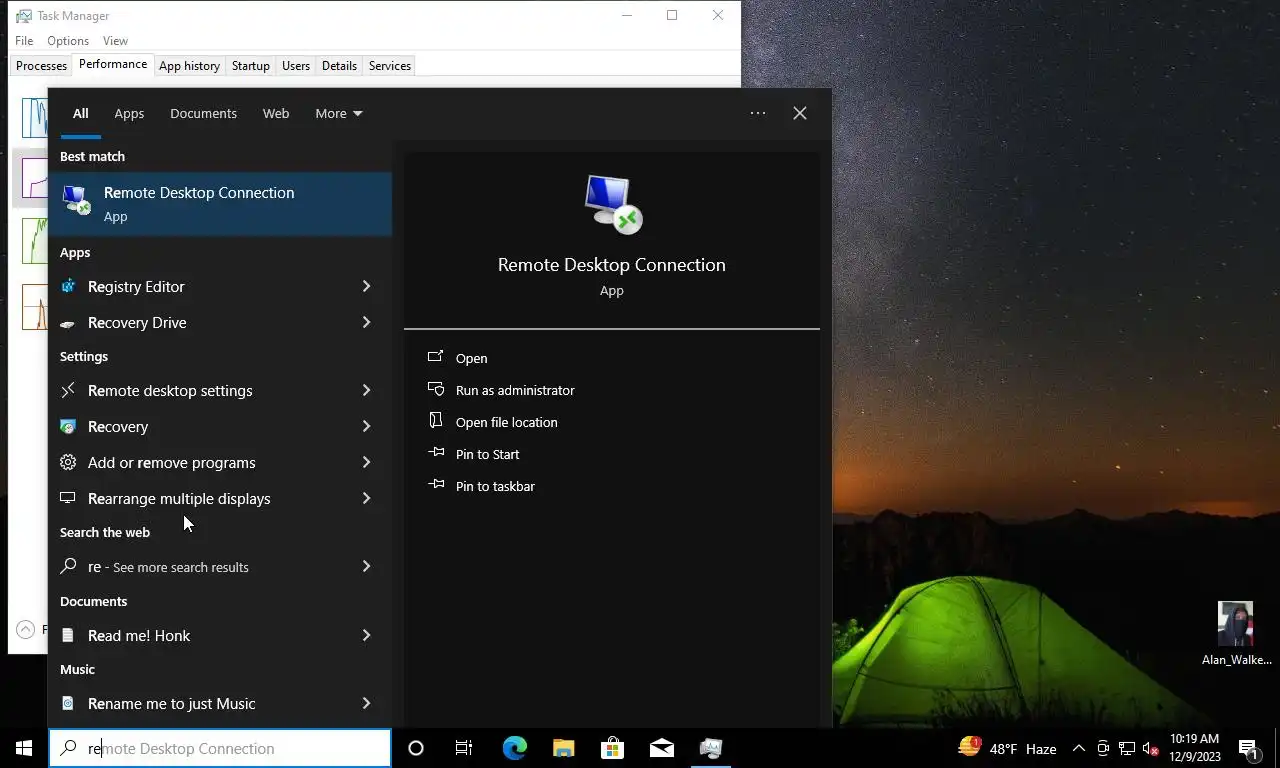Screen dimensions: 1280x768
Task: Switch to Task Manager Users tab
Action: click(x=296, y=66)
